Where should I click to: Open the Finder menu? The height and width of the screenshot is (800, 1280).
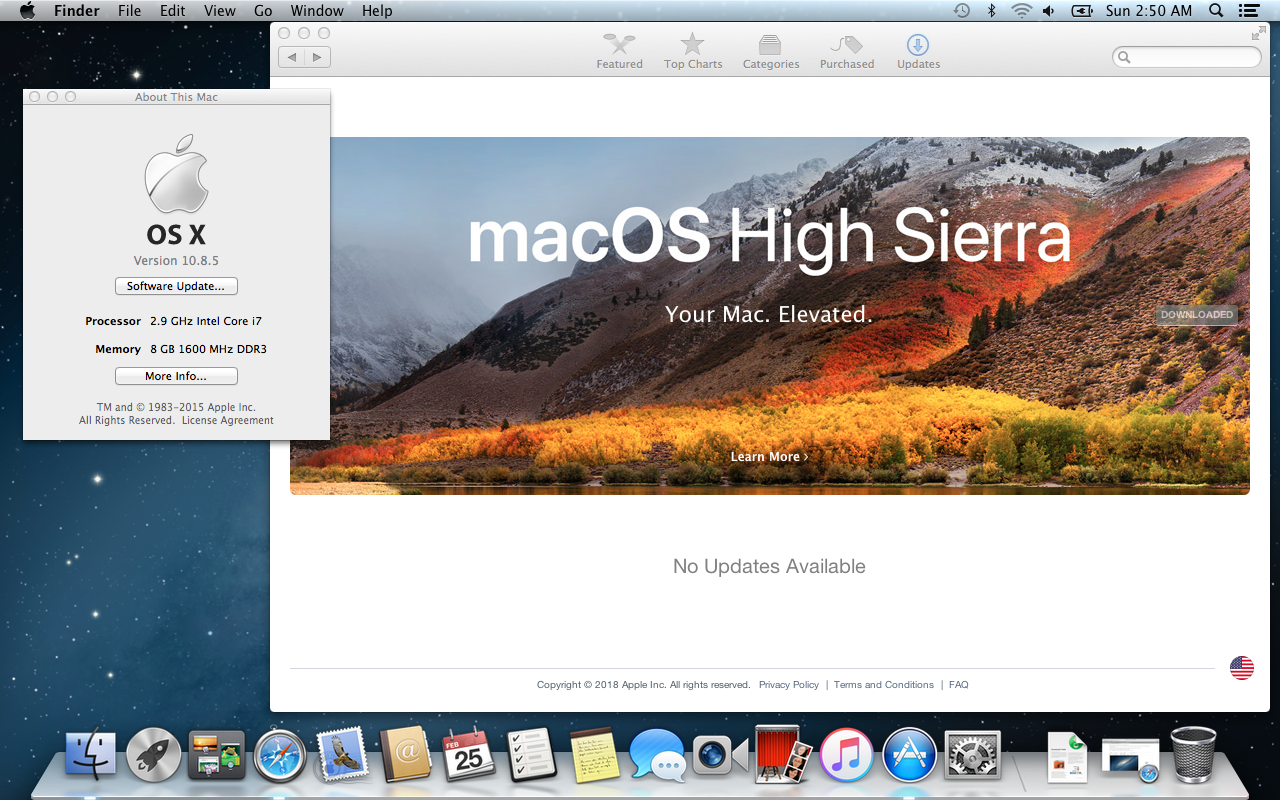(x=76, y=11)
